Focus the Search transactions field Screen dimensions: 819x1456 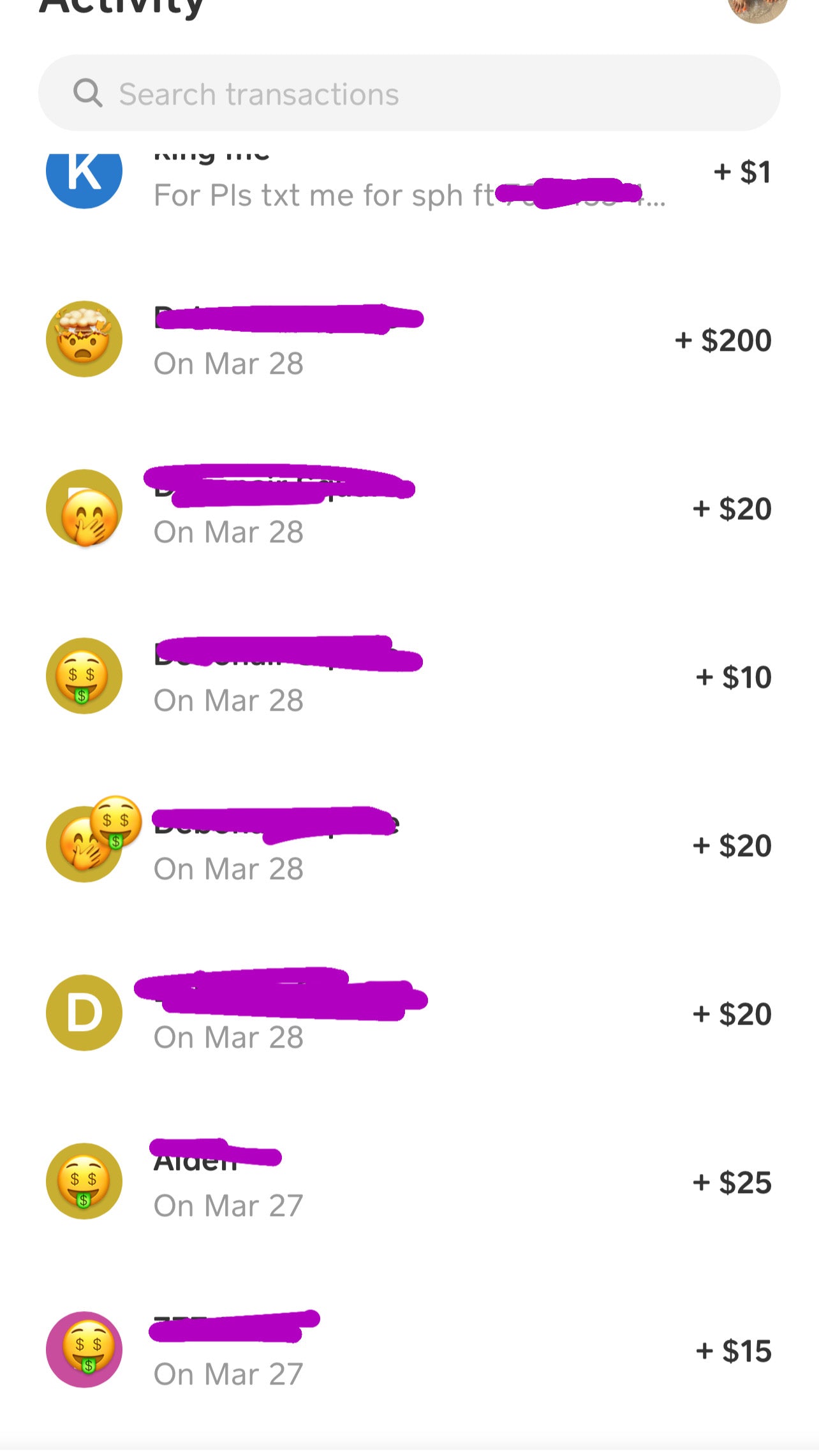(x=408, y=93)
